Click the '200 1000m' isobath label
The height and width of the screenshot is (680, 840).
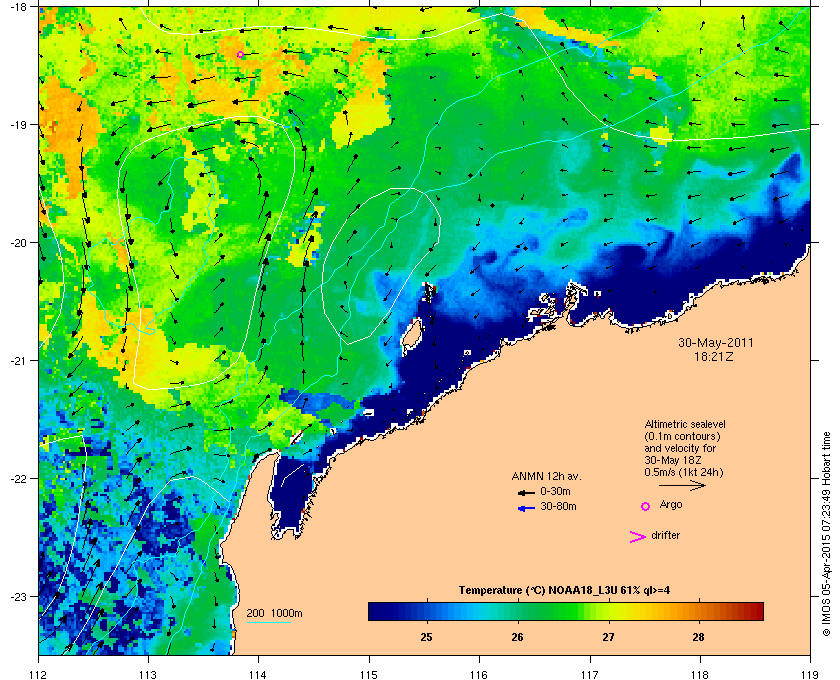[274, 613]
